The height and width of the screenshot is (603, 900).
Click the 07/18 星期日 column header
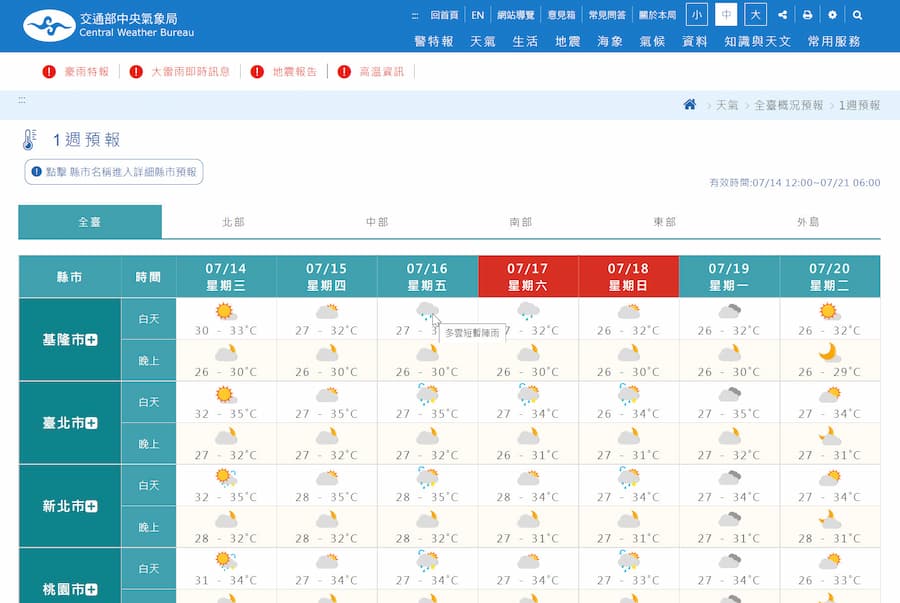pos(629,277)
